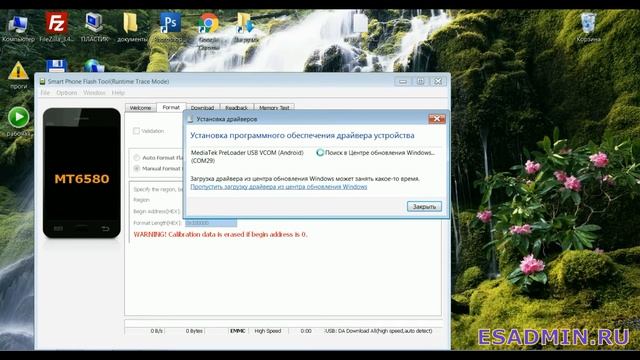Switch to the Welcome tab
The image size is (640, 360).
140,108
